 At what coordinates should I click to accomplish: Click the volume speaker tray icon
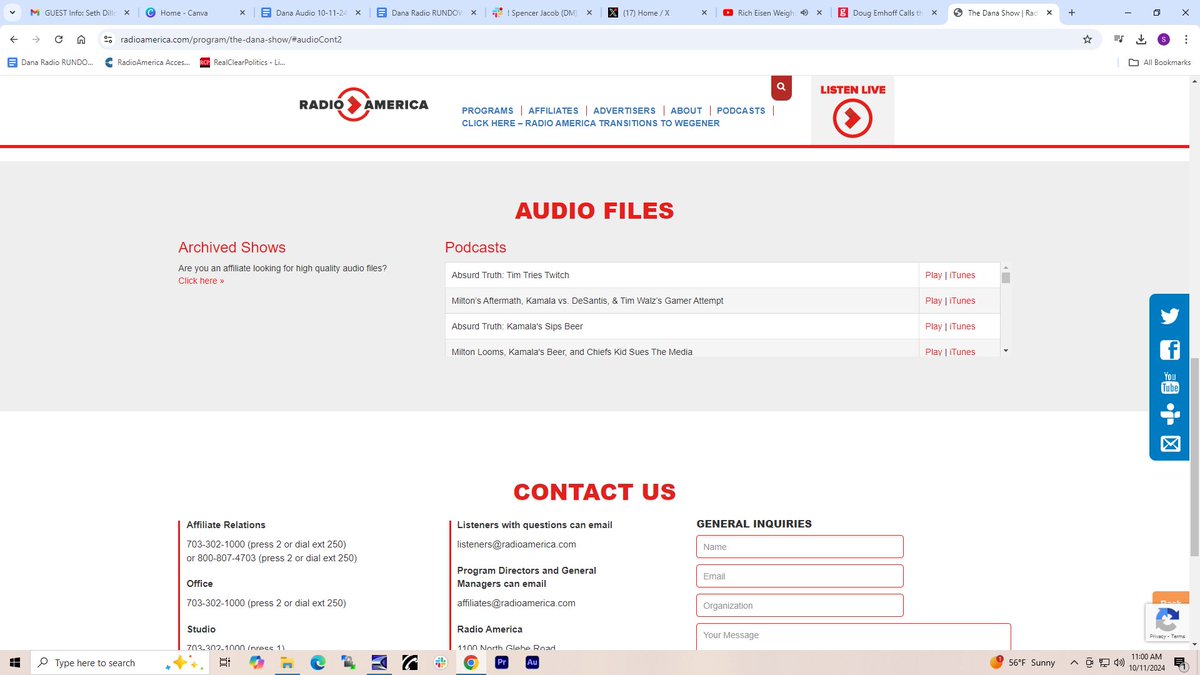tap(1119, 663)
